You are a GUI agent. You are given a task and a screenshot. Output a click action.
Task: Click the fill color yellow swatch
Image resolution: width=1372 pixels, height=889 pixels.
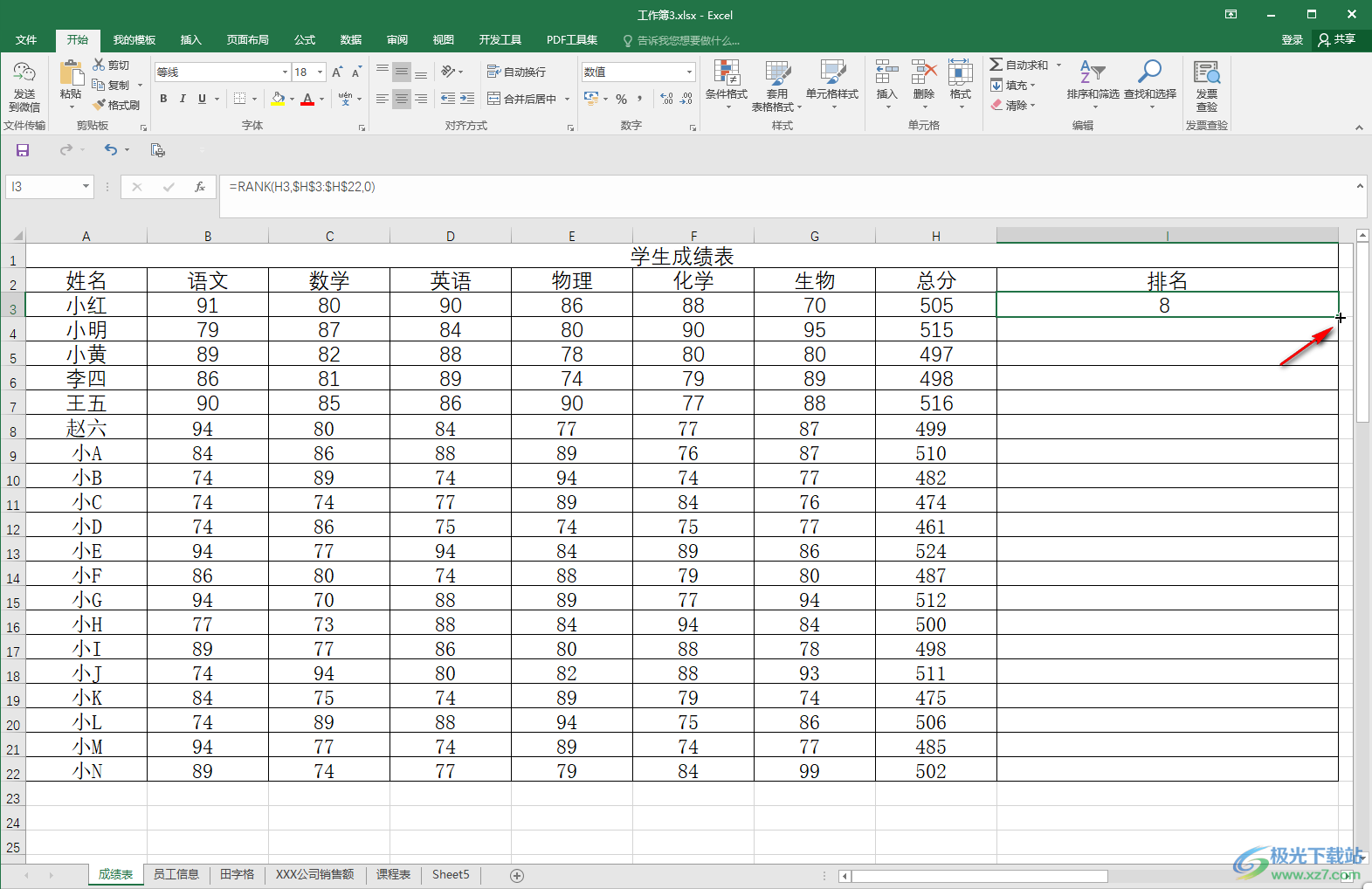[x=278, y=99]
